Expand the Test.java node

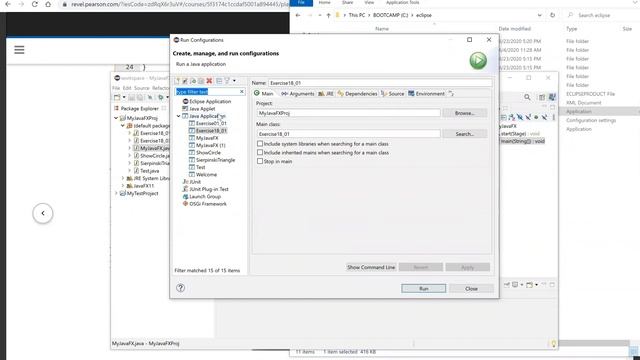tap(129, 171)
